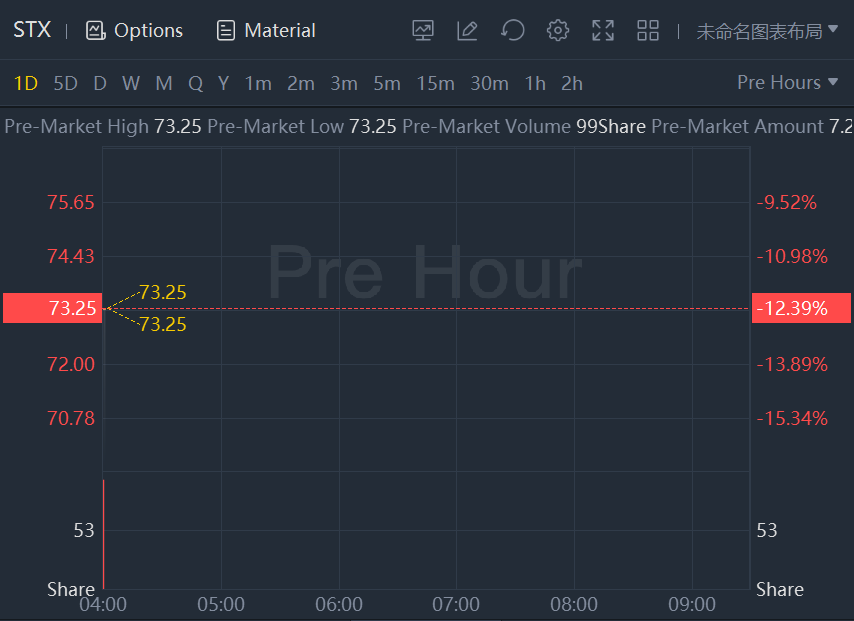Choose the 2h interval

(572, 83)
